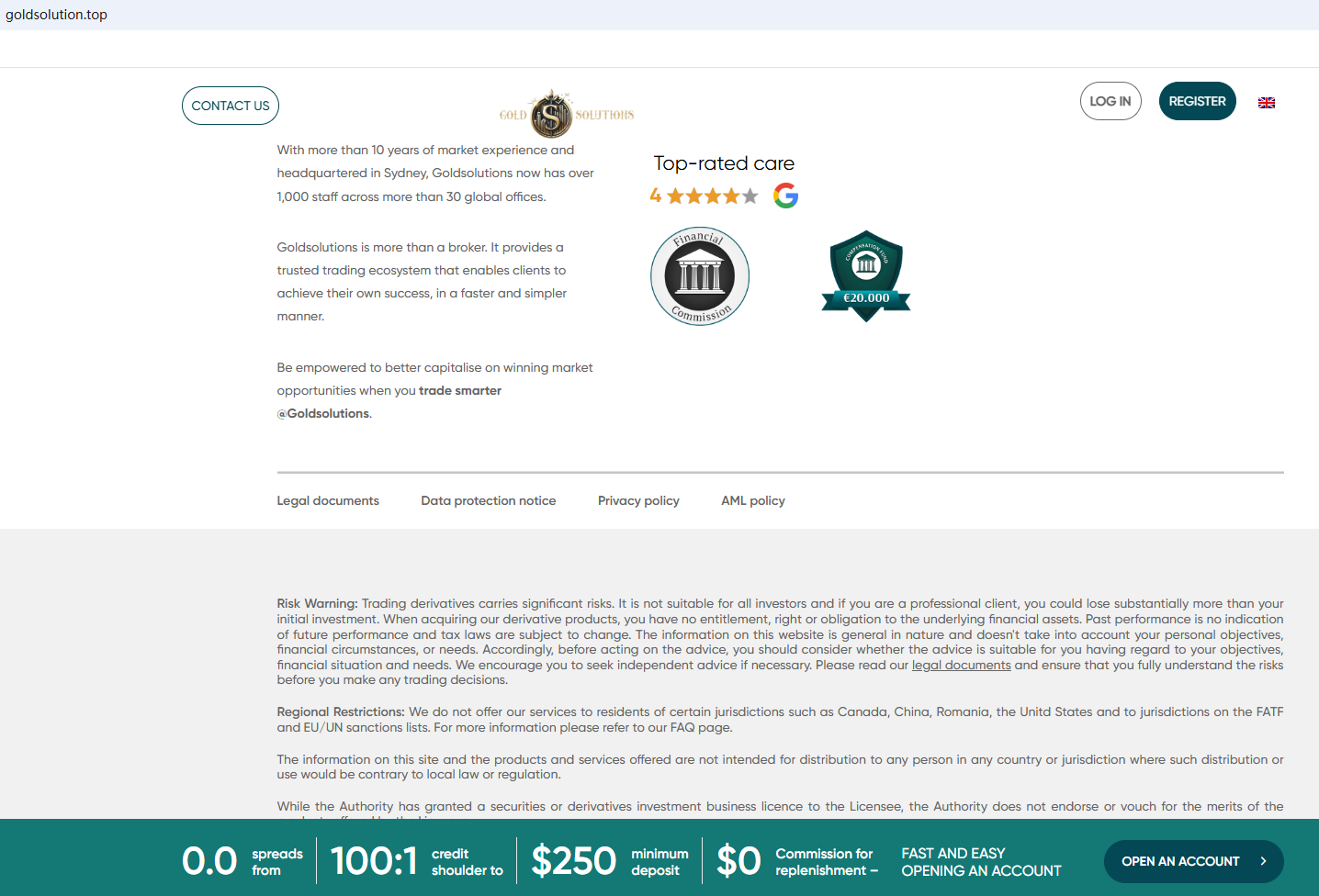Click the Financial Commission badge
Screen dimensions: 1319x896
[700, 276]
